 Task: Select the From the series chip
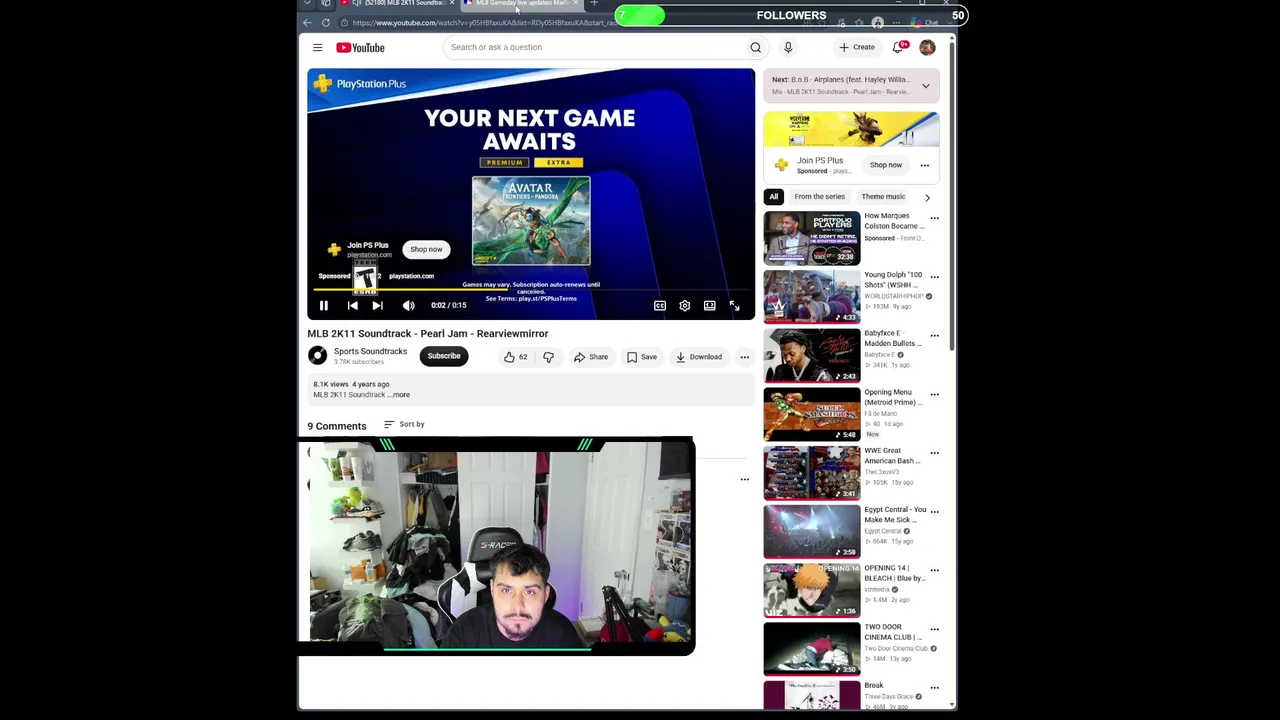(819, 197)
